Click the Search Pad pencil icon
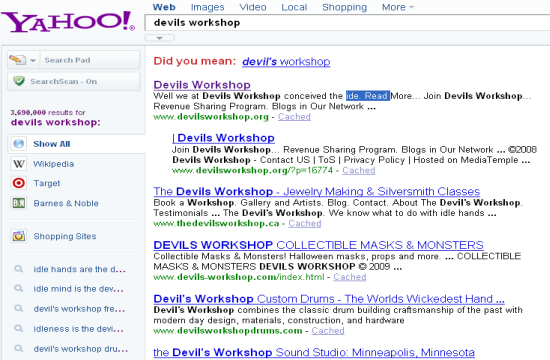550x360 pixels. pyautogui.click(x=17, y=59)
